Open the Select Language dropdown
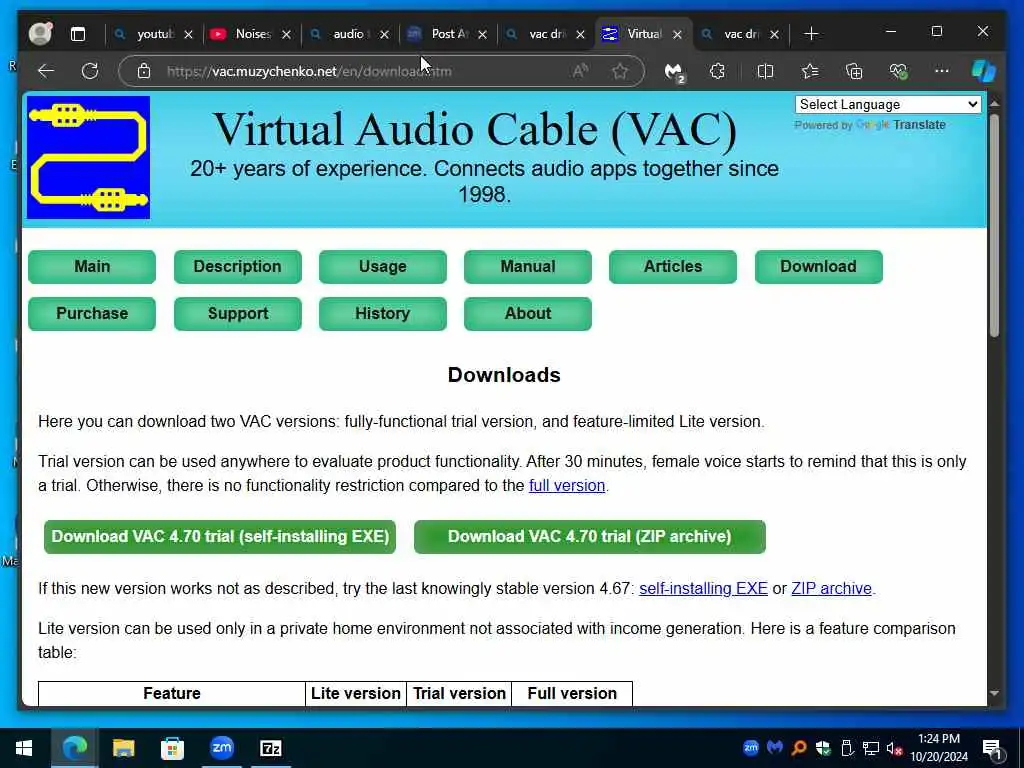Screen dimensions: 1024x768 (x=888, y=104)
